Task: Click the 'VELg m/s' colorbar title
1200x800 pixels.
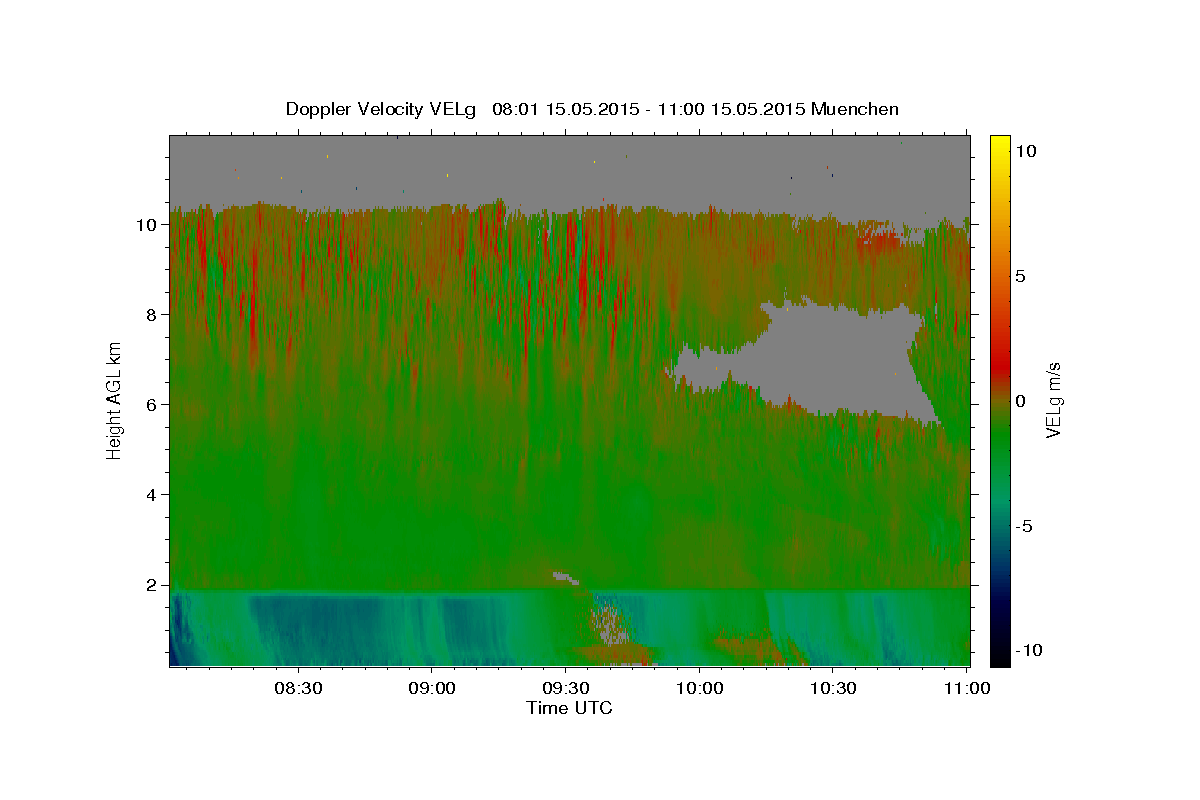Action: [1054, 400]
